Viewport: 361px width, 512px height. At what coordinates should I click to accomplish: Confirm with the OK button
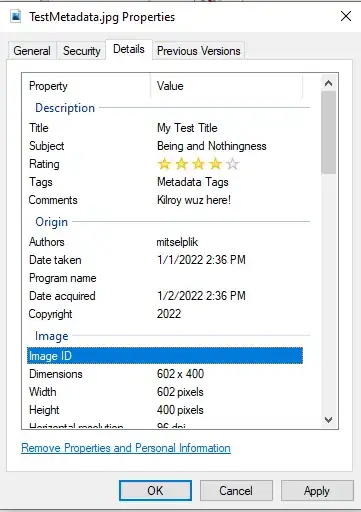pos(155,491)
